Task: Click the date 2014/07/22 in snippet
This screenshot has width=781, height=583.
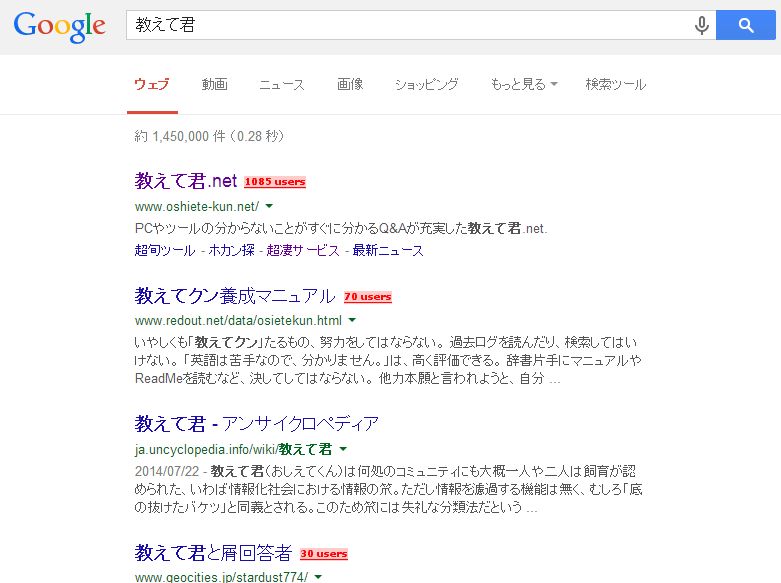Action: pyautogui.click(x=167, y=471)
